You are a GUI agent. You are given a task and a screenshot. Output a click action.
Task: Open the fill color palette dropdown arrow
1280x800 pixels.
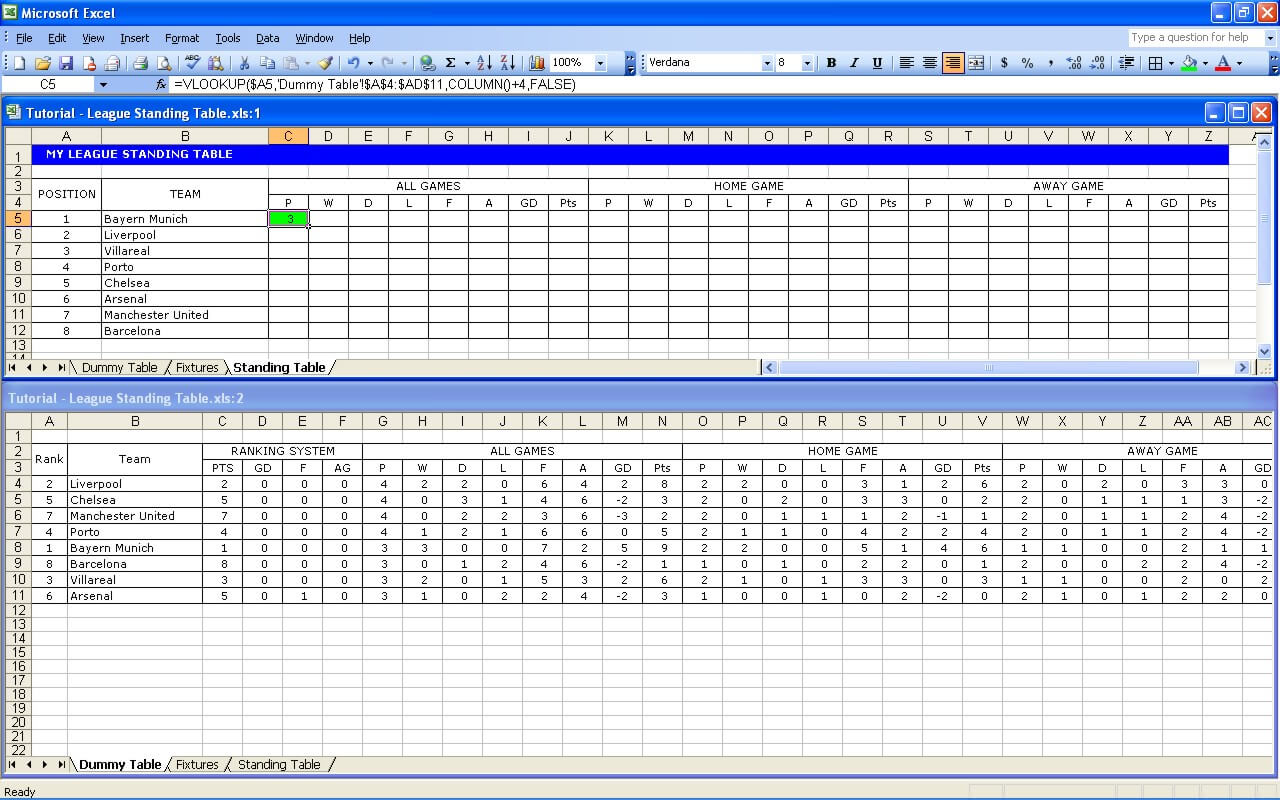point(1205,63)
